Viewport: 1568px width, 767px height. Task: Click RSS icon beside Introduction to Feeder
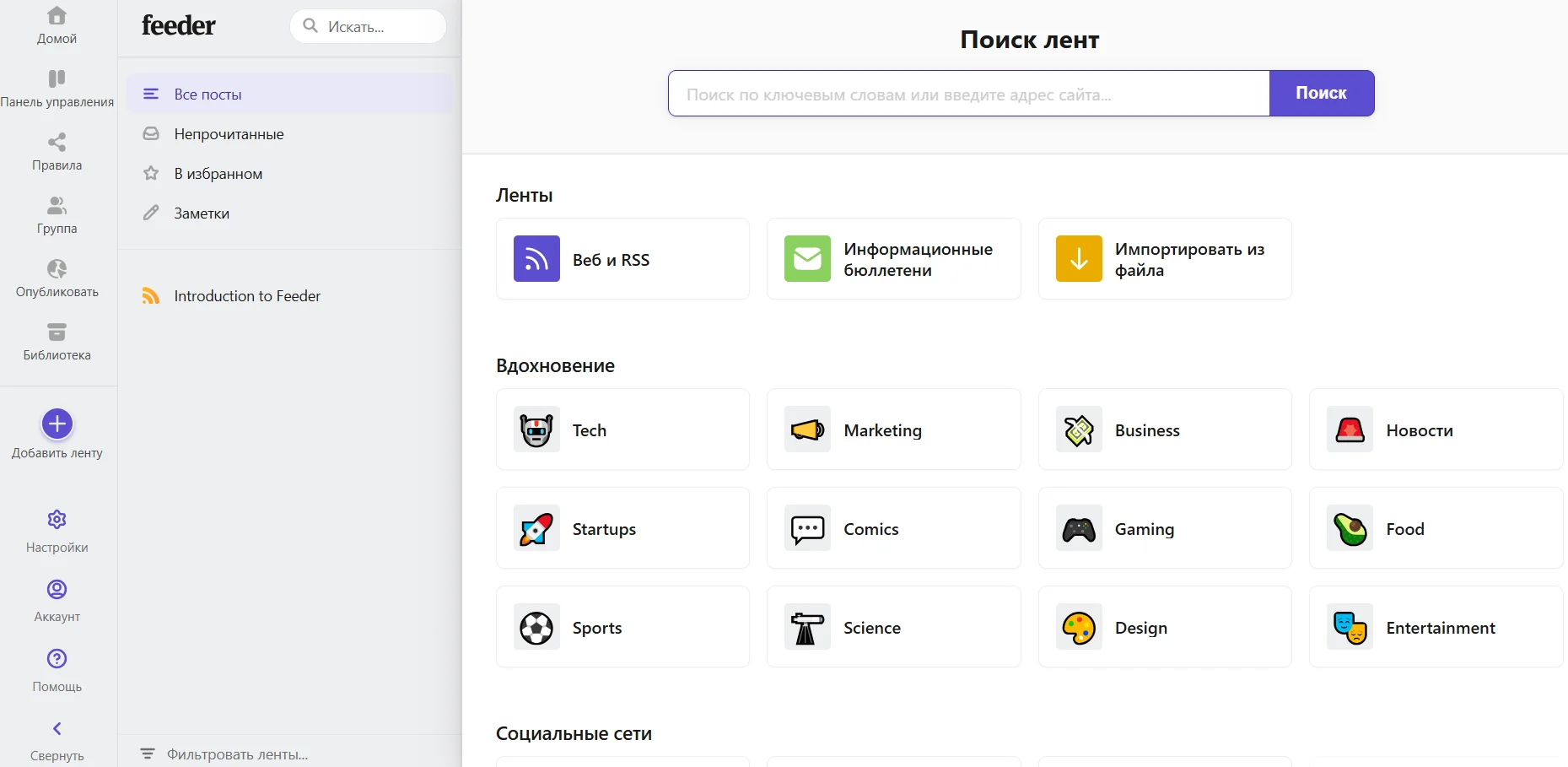pos(151,295)
